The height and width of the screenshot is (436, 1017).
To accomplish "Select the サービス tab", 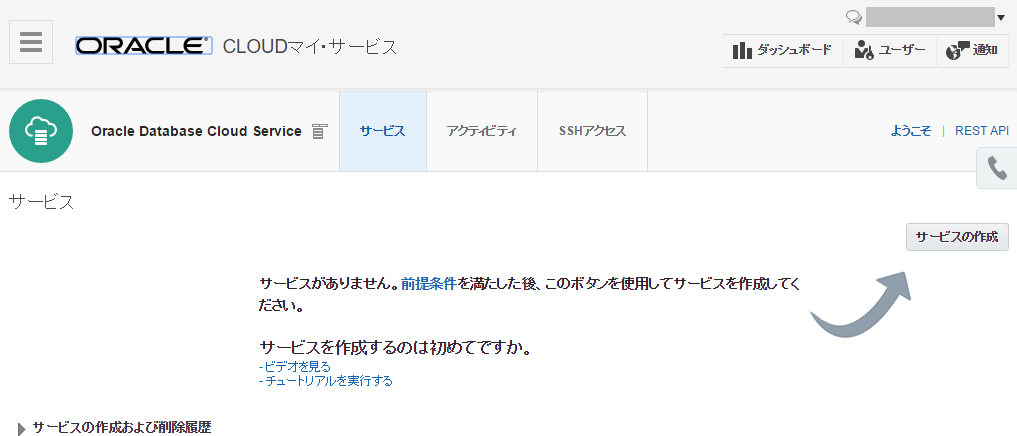I will point(383,131).
